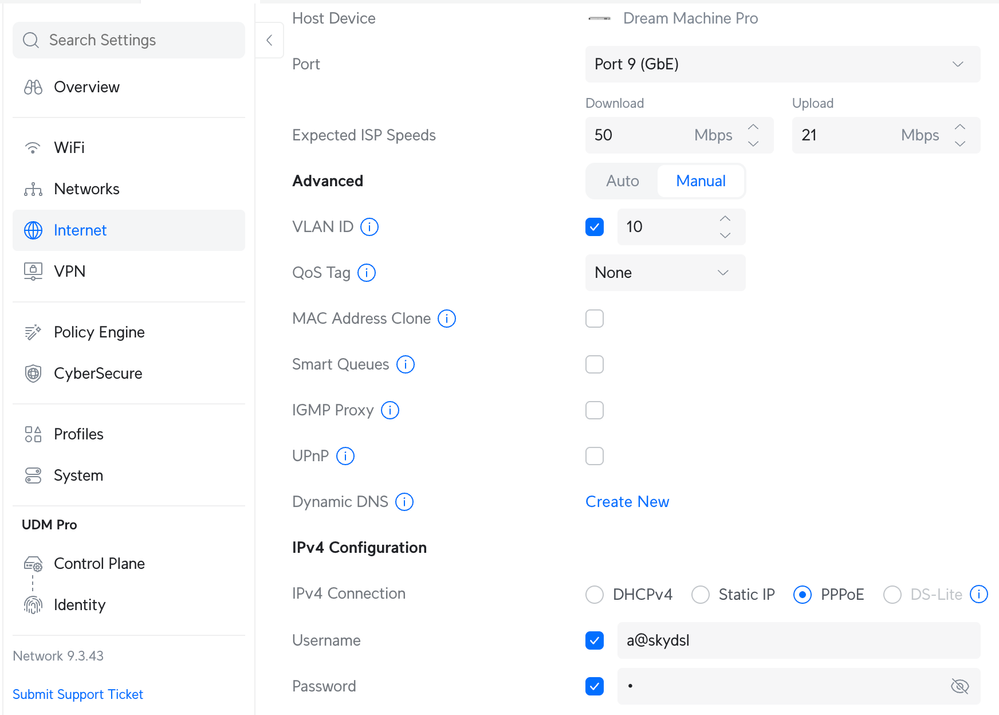This screenshot has width=999, height=715.
Task: Click Create New Dynamic DNS link
Action: point(627,502)
